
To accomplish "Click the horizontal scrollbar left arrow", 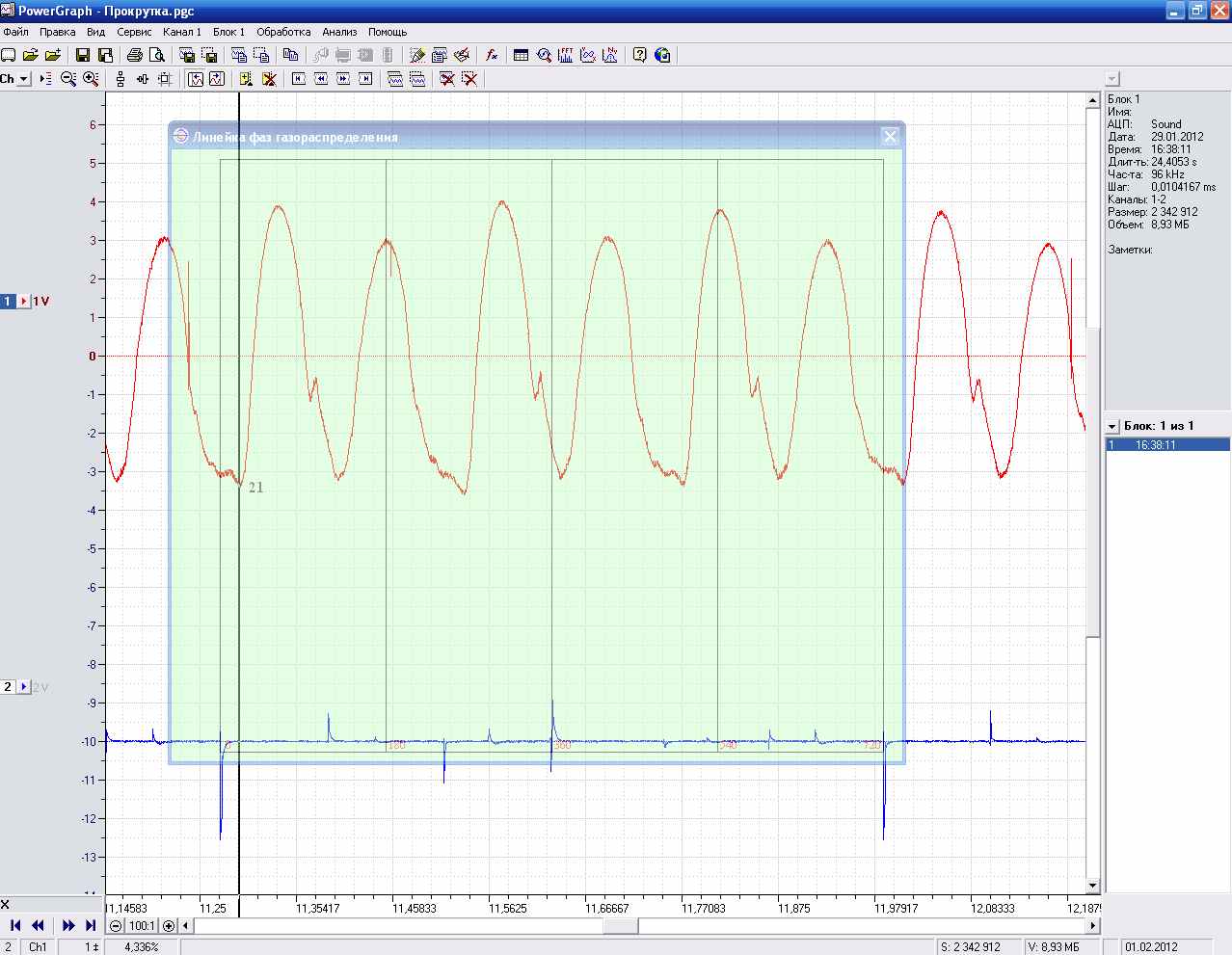I will pyautogui.click(x=188, y=926).
